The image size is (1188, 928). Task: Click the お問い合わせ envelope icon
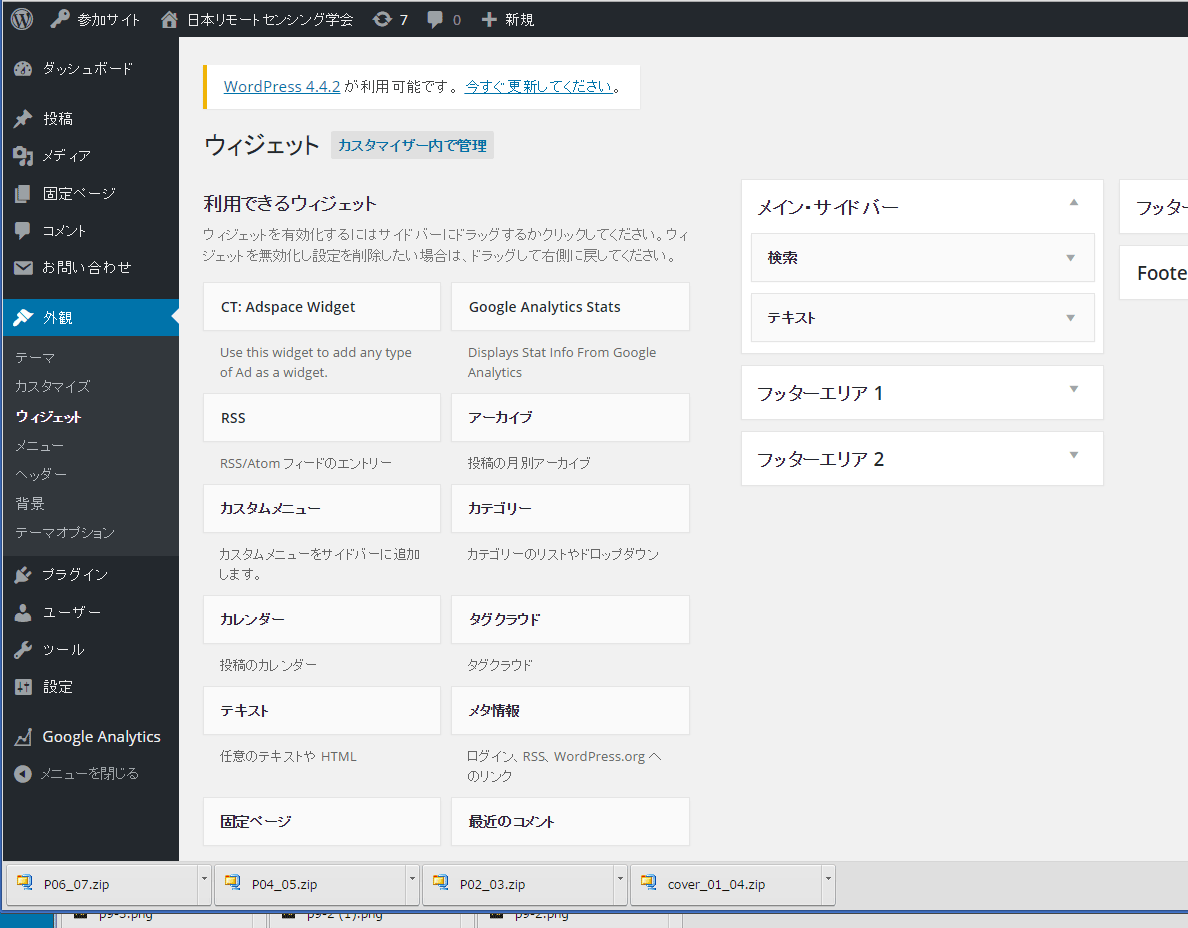point(23,267)
